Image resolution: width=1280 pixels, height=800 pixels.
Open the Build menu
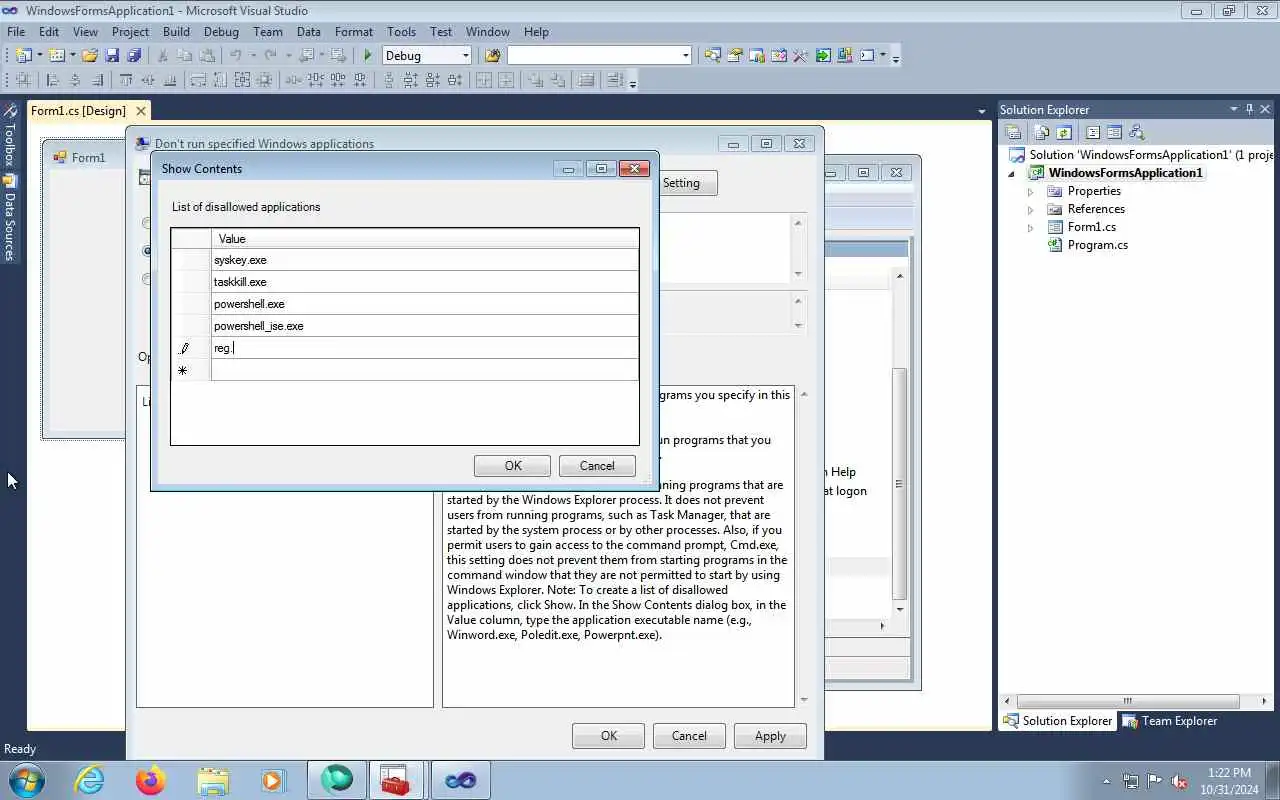coord(176,31)
